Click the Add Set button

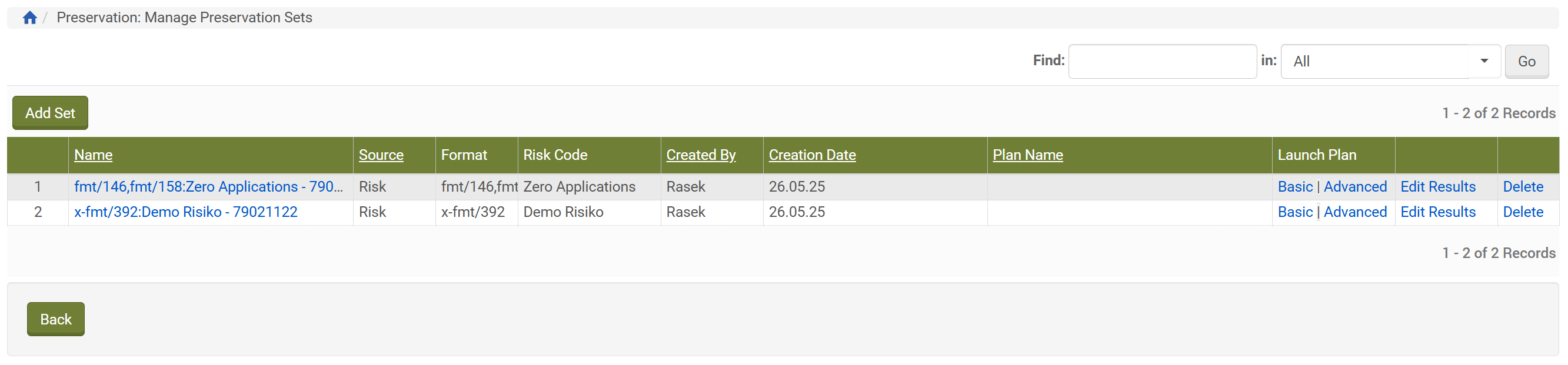(50, 113)
